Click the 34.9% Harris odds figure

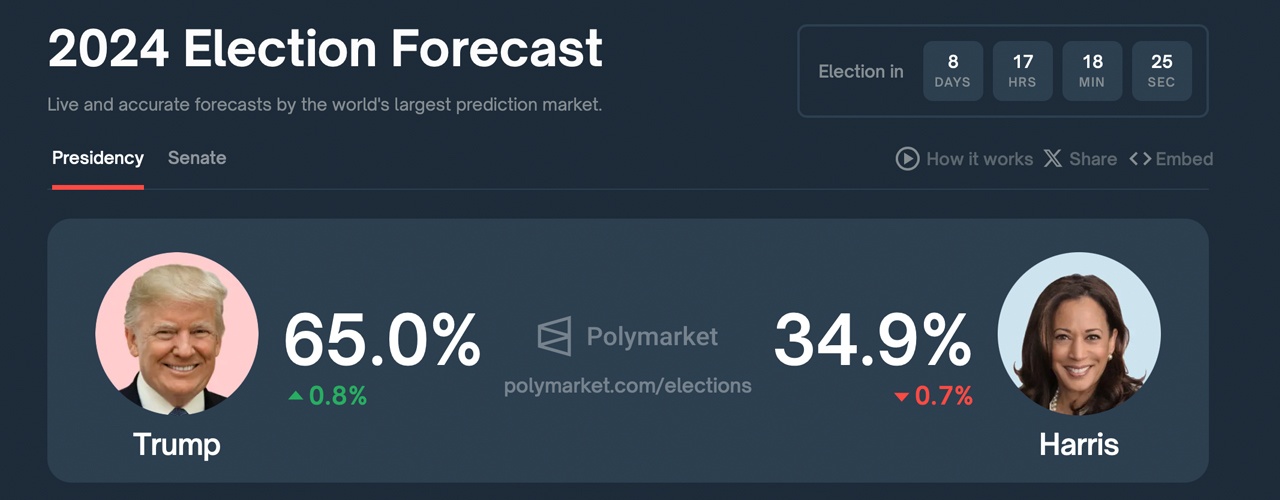872,340
